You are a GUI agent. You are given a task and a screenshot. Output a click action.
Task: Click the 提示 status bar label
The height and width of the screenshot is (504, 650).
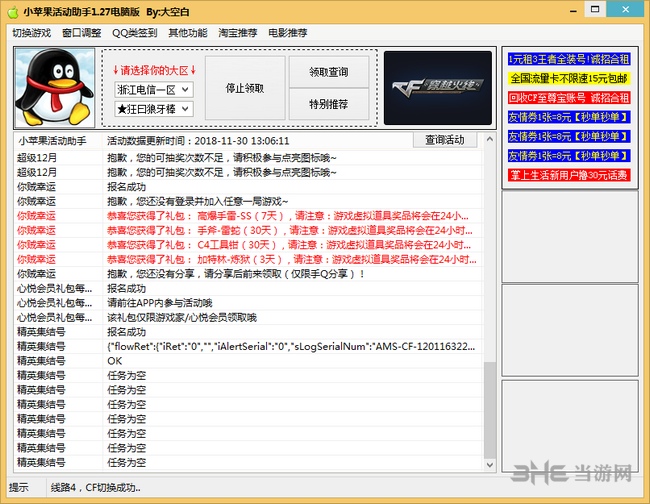pyautogui.click(x=19, y=487)
